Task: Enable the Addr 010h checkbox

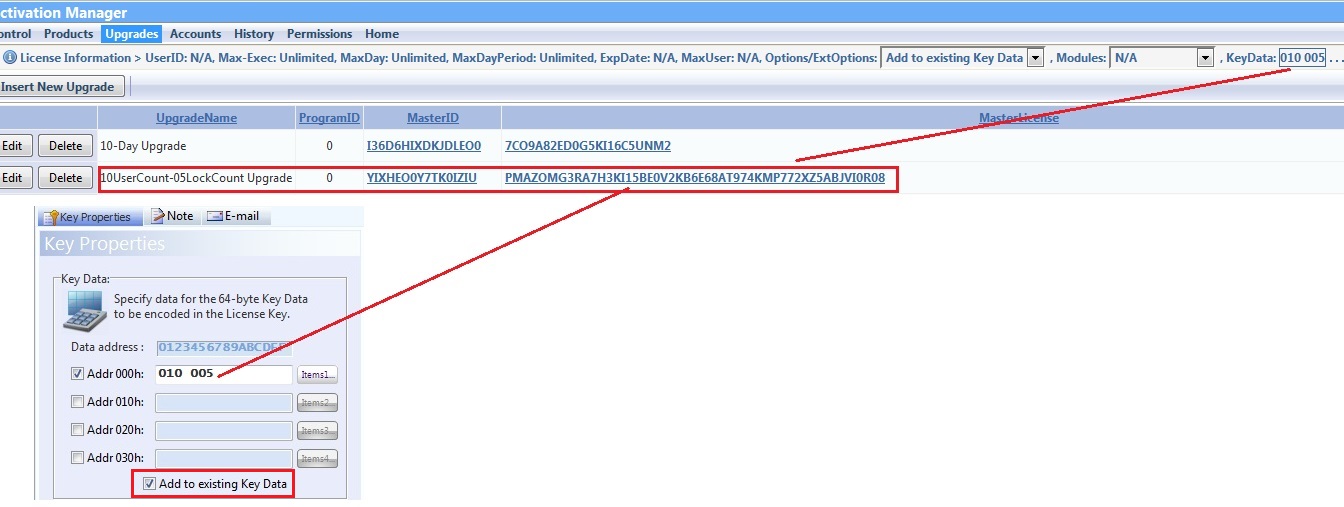Action: pos(78,402)
